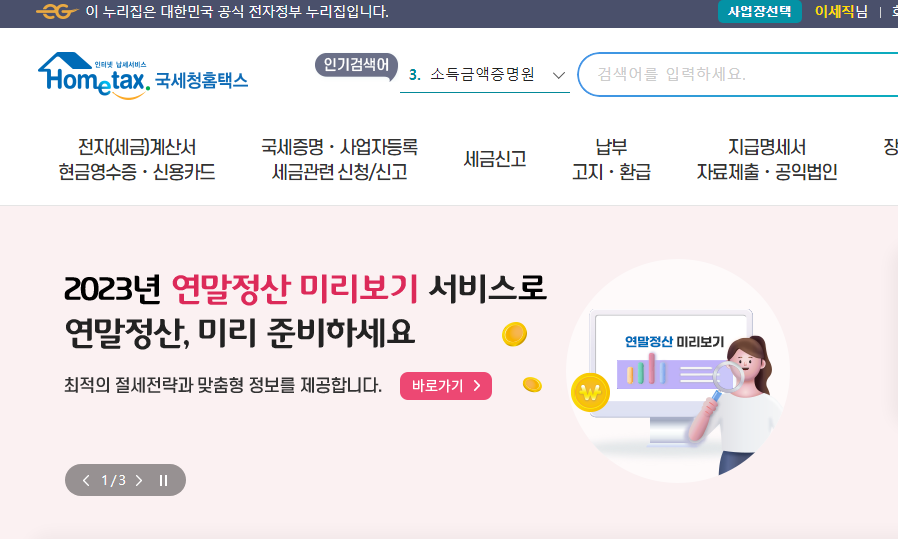This screenshot has width=898, height=539.
Task: Select the 소득금액증명원 popular search term
Action: (482, 74)
